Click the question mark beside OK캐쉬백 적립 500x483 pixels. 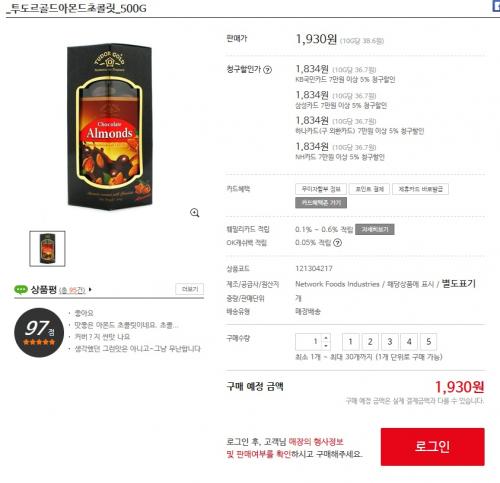[x=337, y=243]
